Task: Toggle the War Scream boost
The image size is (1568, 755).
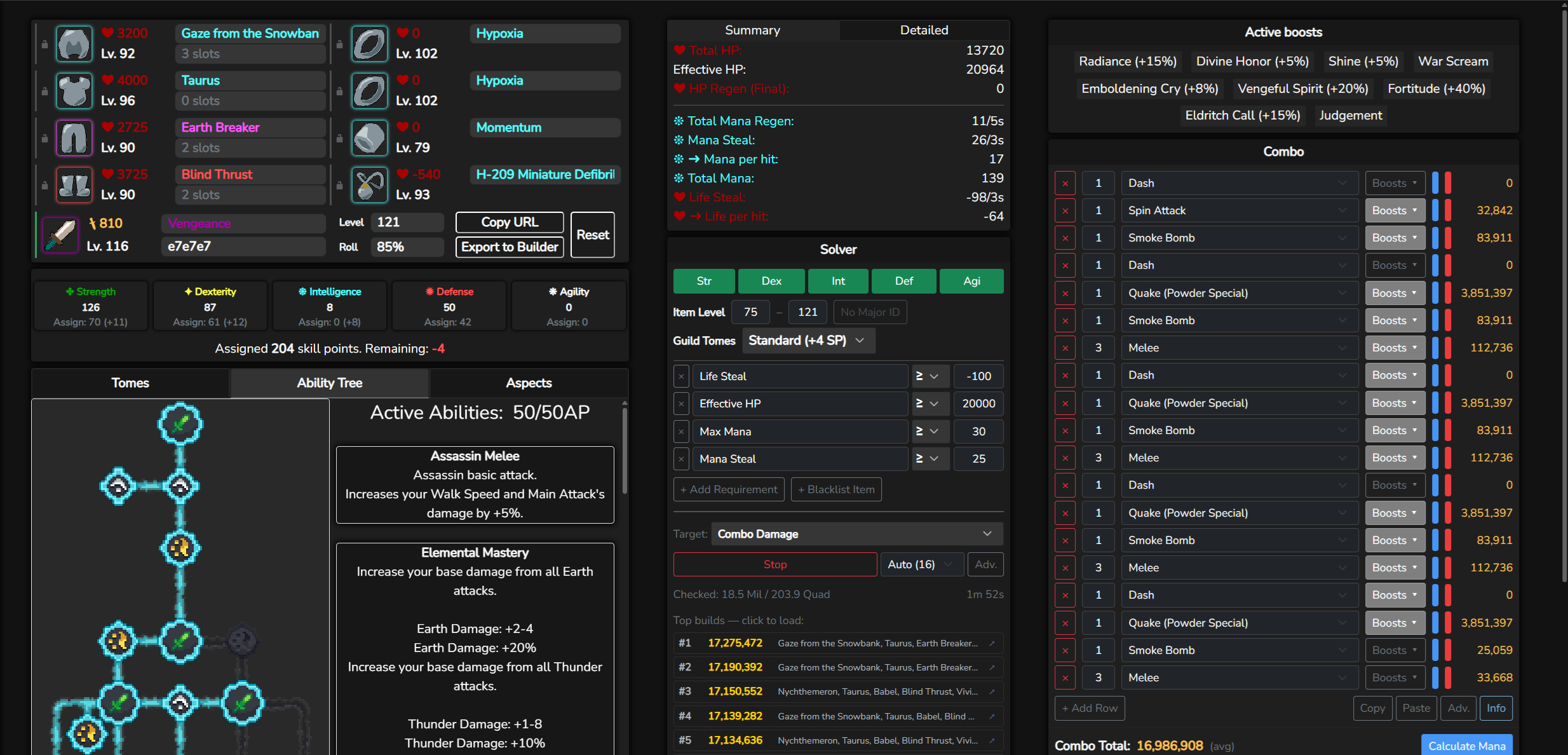Action: coord(1453,62)
